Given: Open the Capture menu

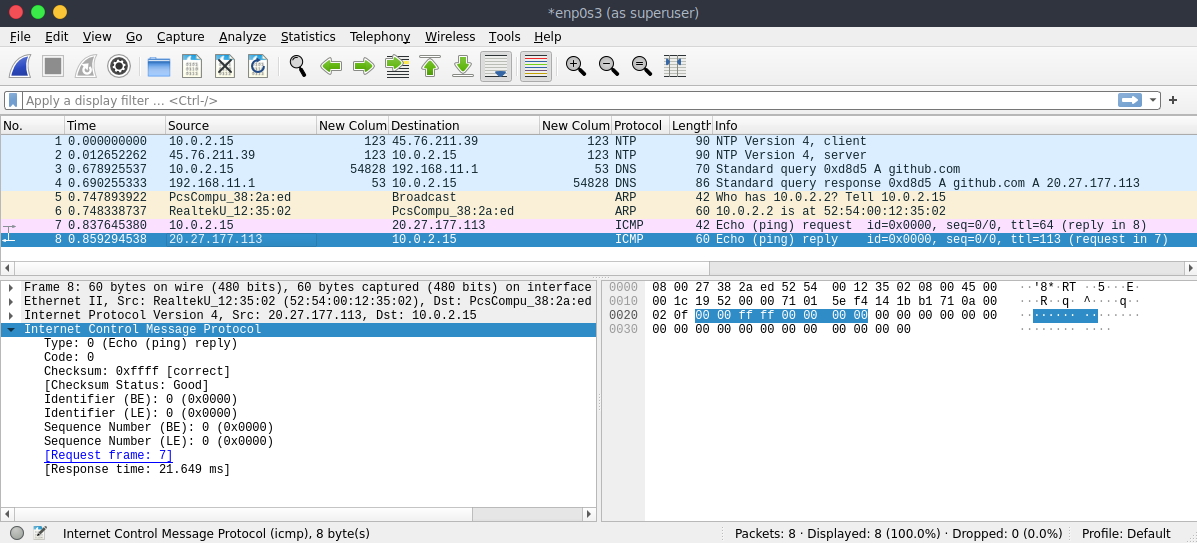Looking at the screenshot, I should click(180, 37).
